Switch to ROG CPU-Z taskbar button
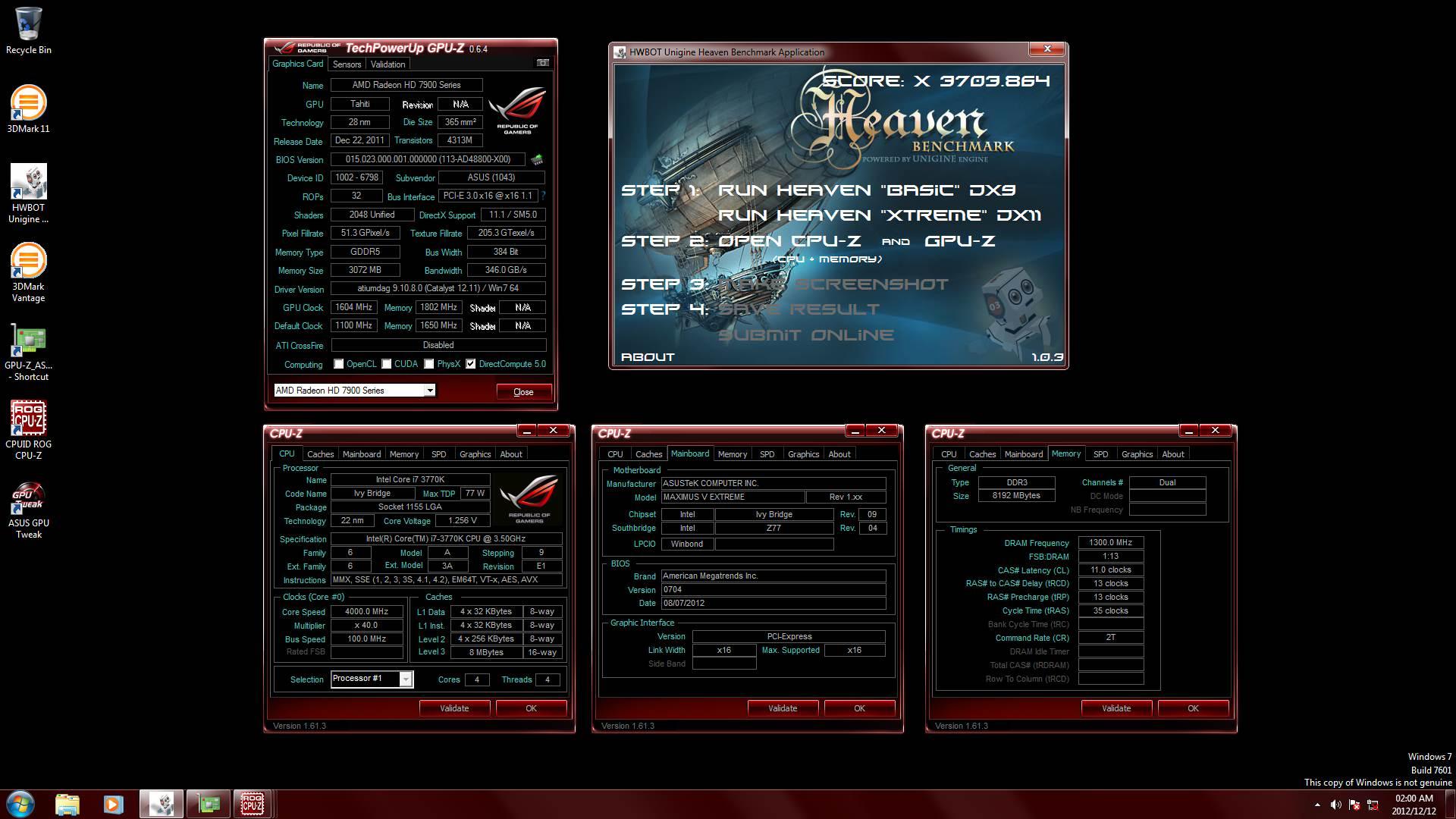This screenshot has width=1456, height=819. point(253,804)
